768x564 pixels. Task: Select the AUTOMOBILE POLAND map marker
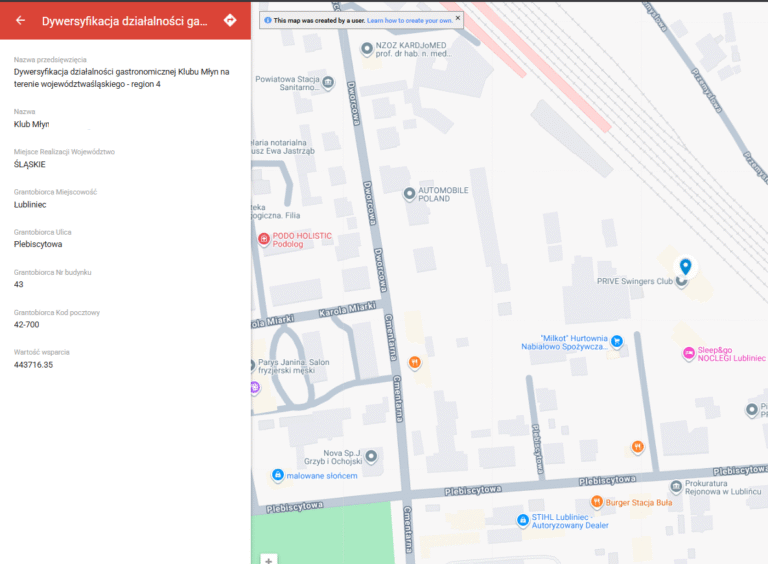pos(408,193)
